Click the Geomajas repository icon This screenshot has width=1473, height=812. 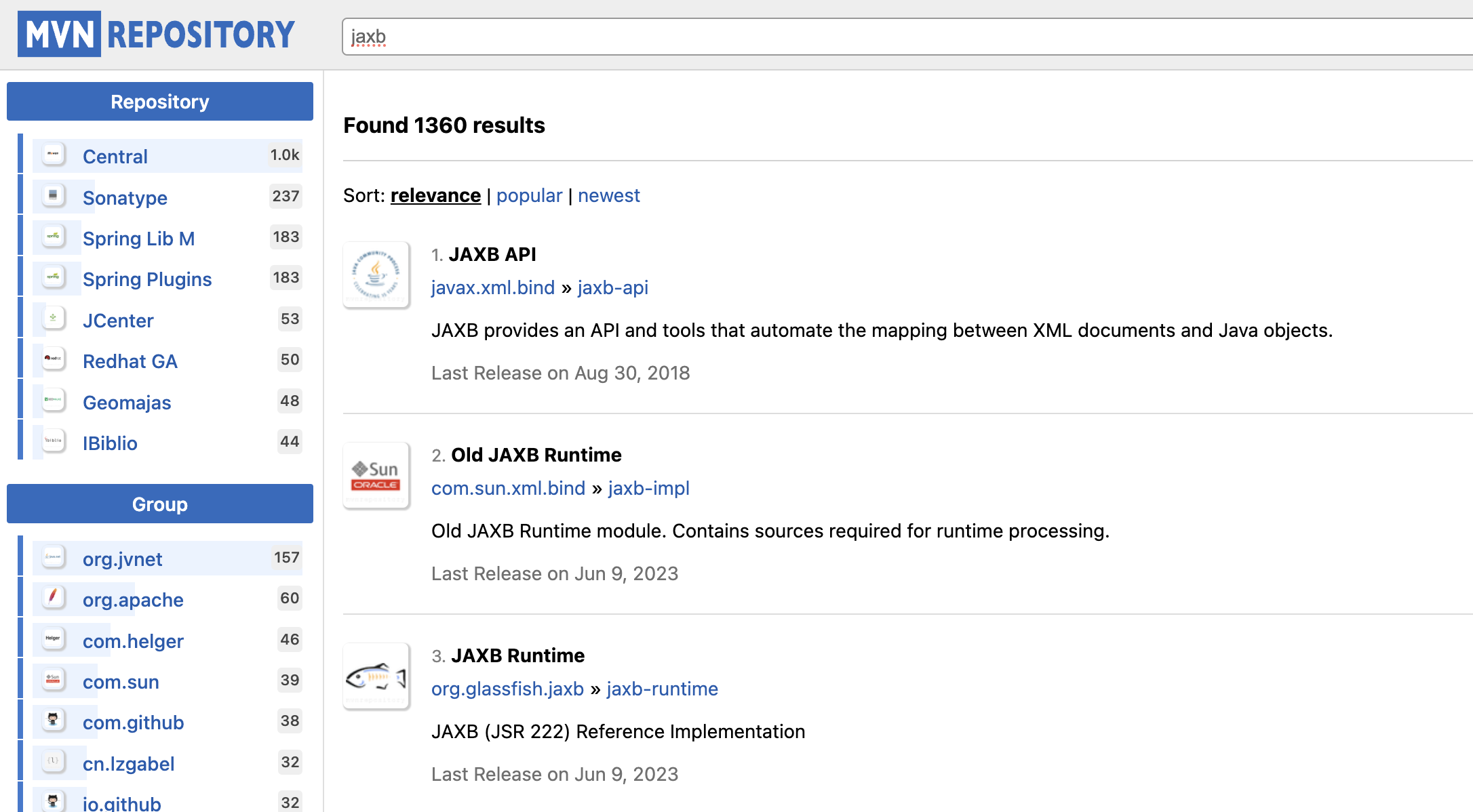point(54,401)
